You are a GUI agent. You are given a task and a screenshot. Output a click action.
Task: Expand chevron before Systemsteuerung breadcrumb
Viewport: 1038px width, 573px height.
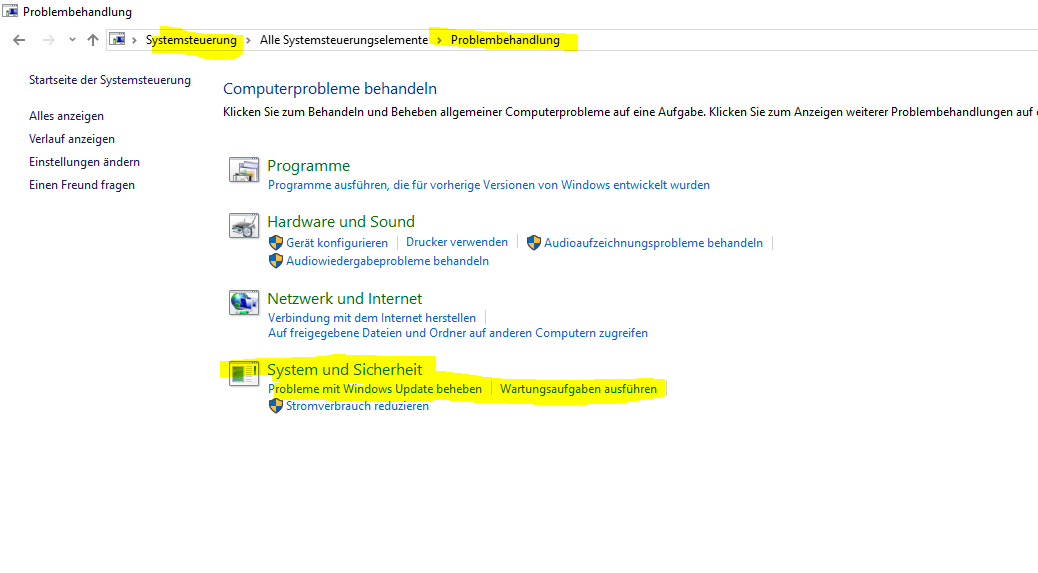pos(134,40)
